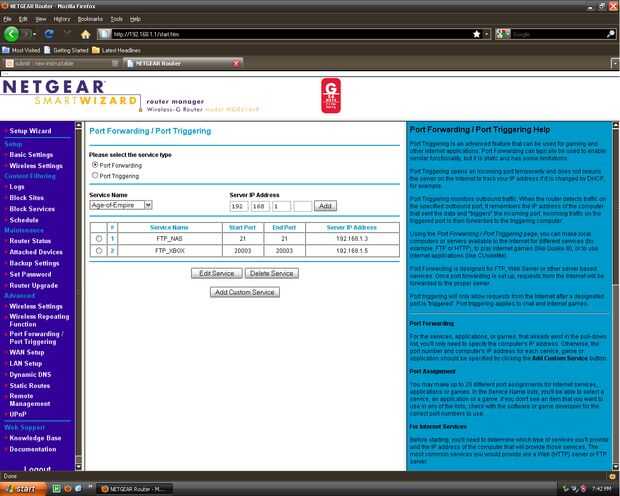This screenshot has width=620, height=496.
Task: Click sidebar scrollbar down arrow
Action: pyautogui.click(x=78, y=467)
